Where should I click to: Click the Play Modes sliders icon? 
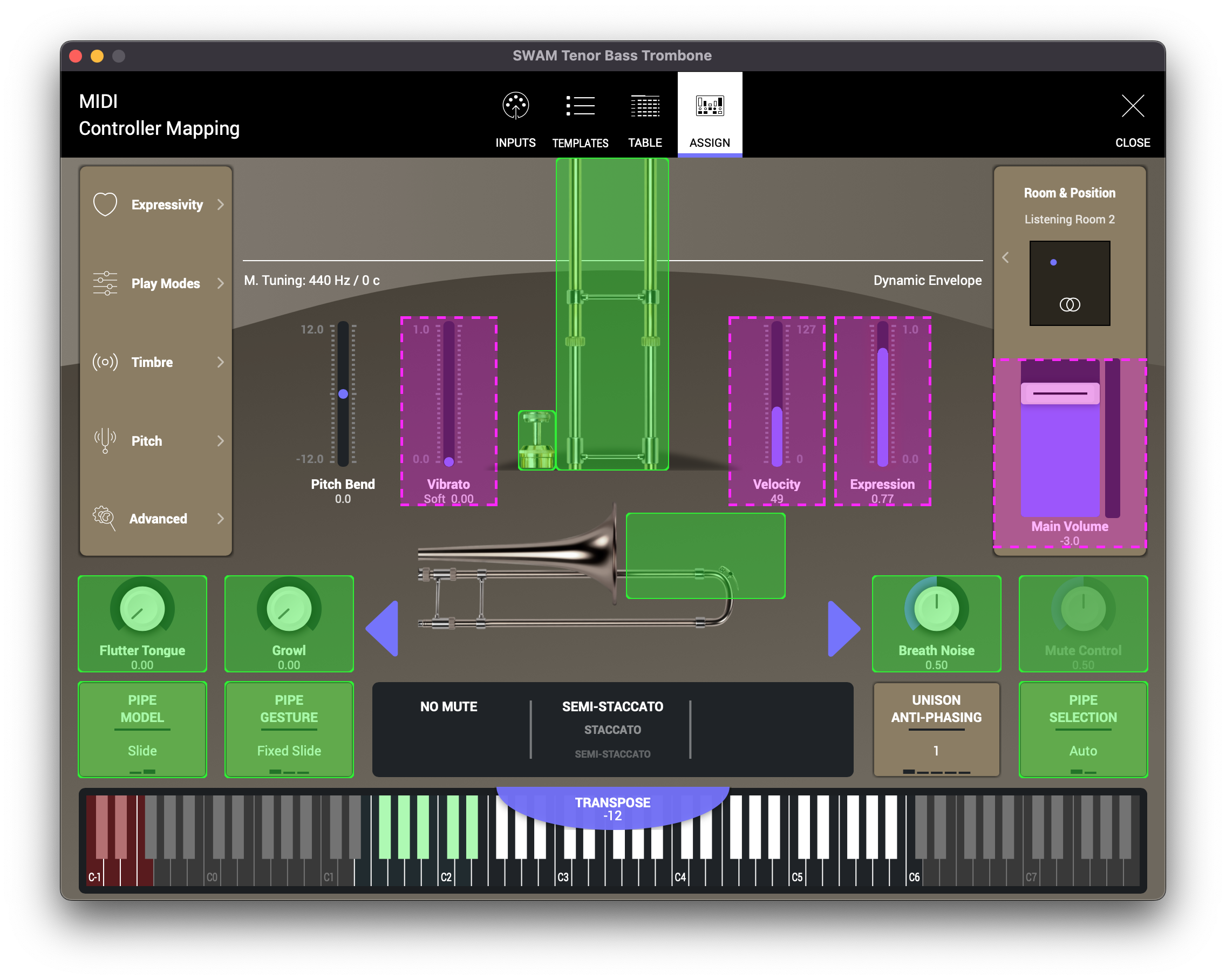pos(105,283)
